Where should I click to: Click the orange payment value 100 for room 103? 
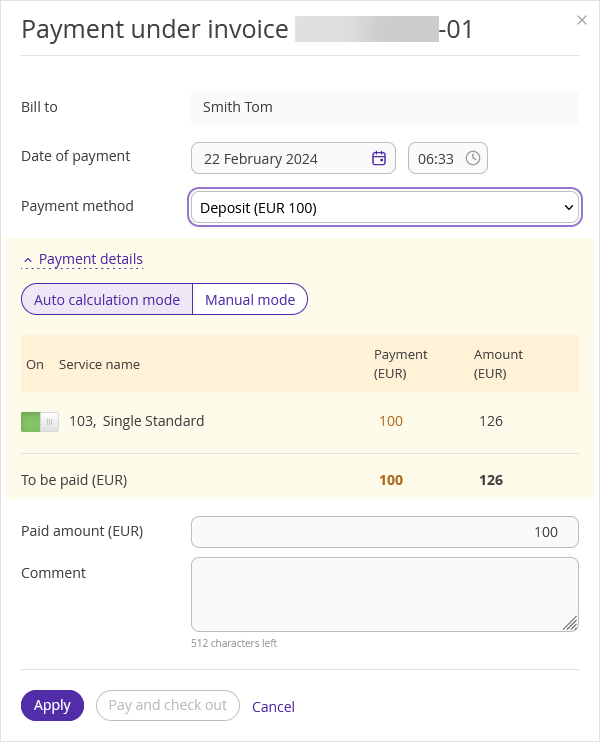[x=391, y=421]
